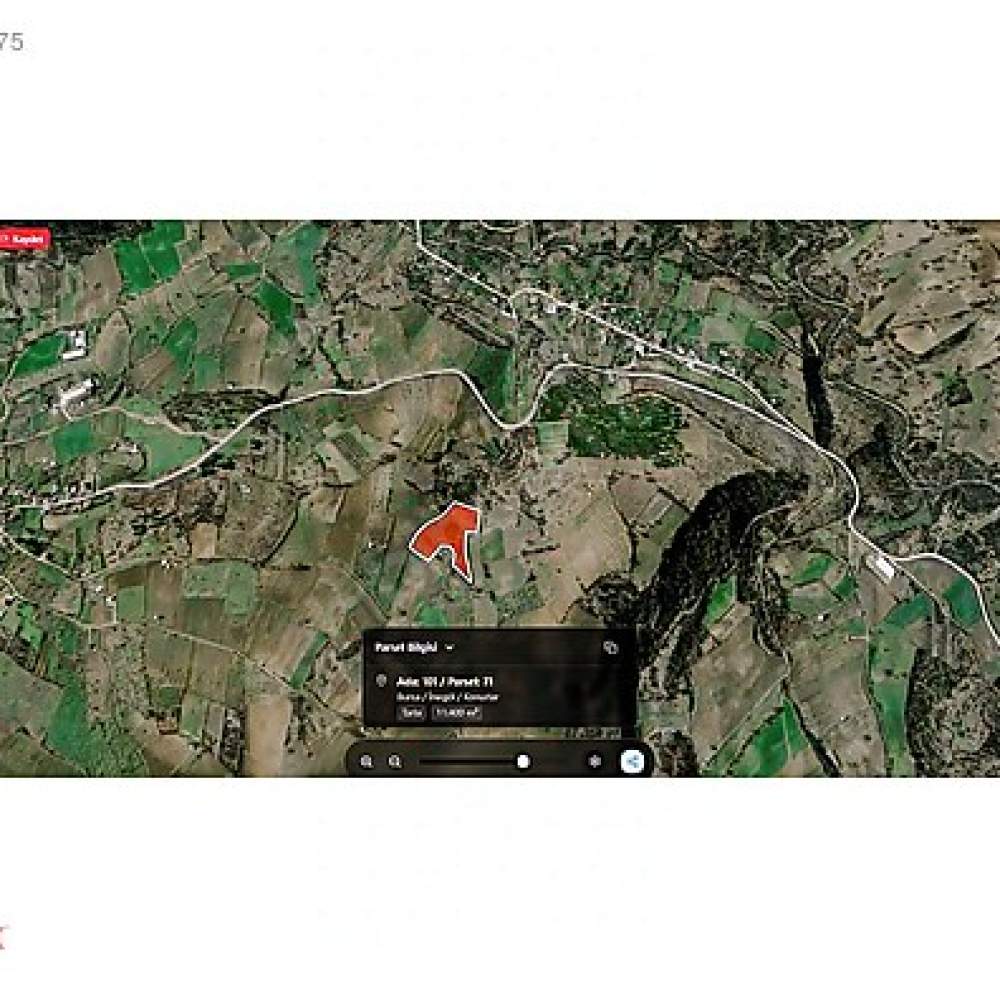Click the location pin icon beside Ada/Parsel
The height and width of the screenshot is (1000, 1000).
(x=381, y=681)
